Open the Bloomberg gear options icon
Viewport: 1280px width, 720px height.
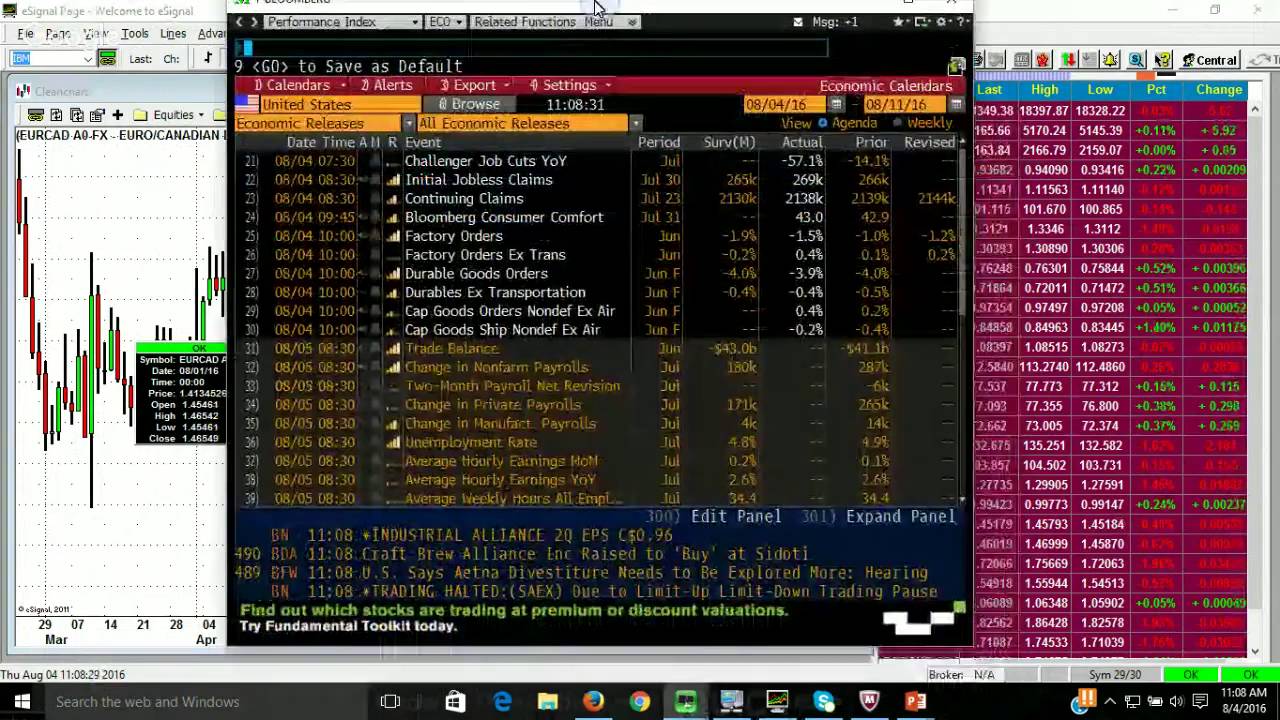click(941, 22)
